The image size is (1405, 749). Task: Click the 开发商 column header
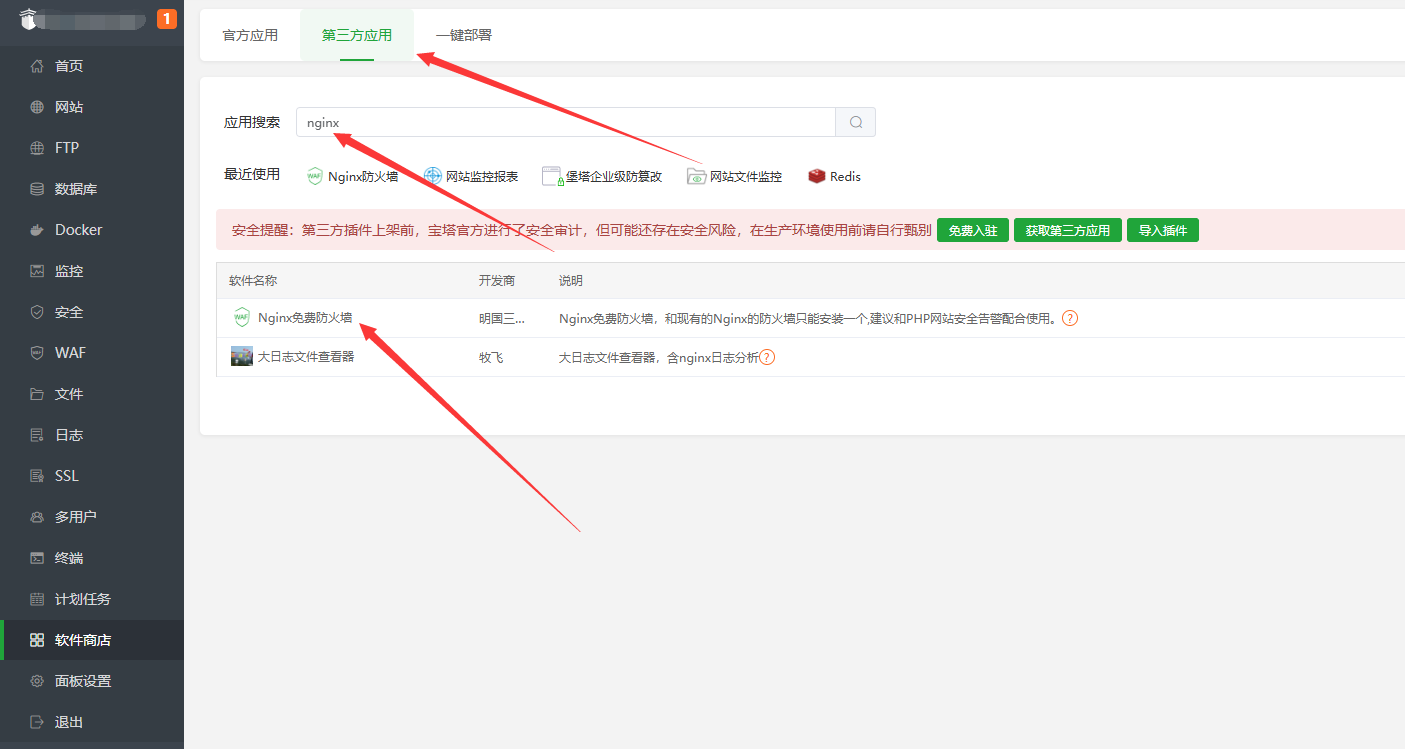click(497, 281)
